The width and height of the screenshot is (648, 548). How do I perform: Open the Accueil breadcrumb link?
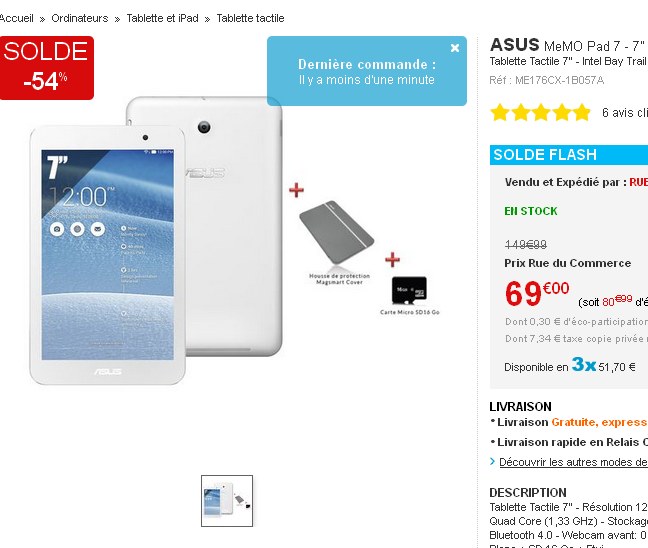point(17,19)
